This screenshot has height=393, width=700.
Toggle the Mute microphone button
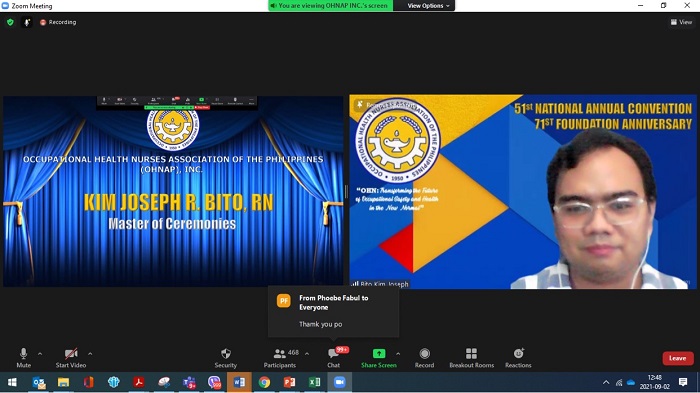24,358
